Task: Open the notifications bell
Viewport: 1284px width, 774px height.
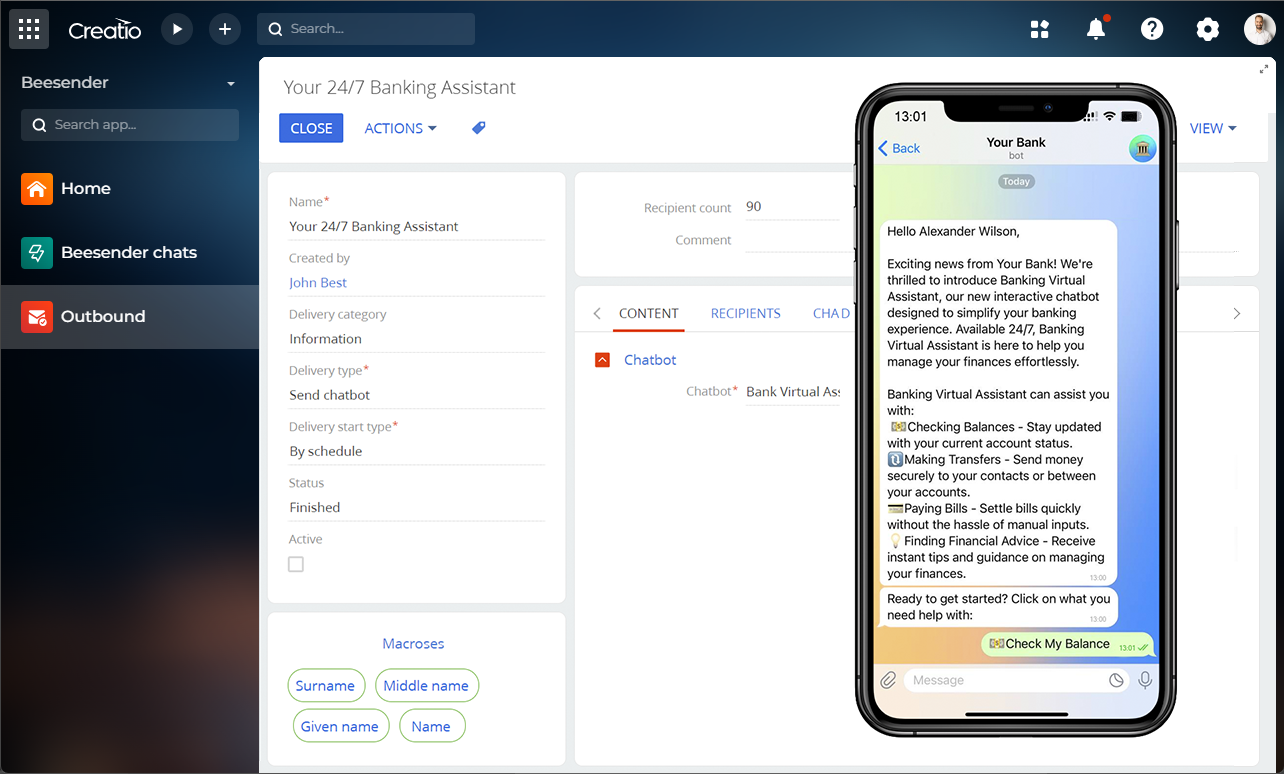Action: coord(1096,29)
